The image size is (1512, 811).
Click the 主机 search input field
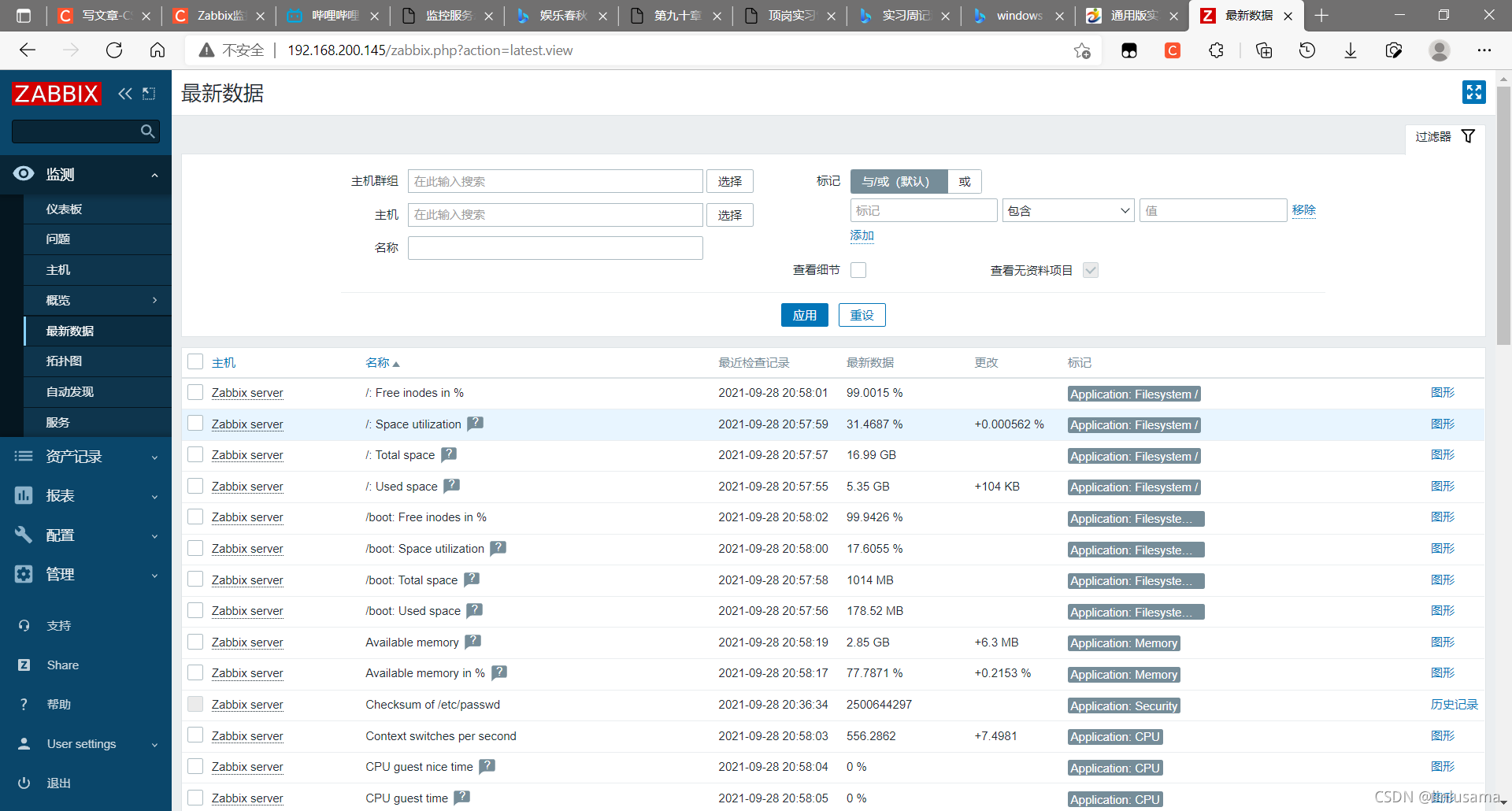555,215
